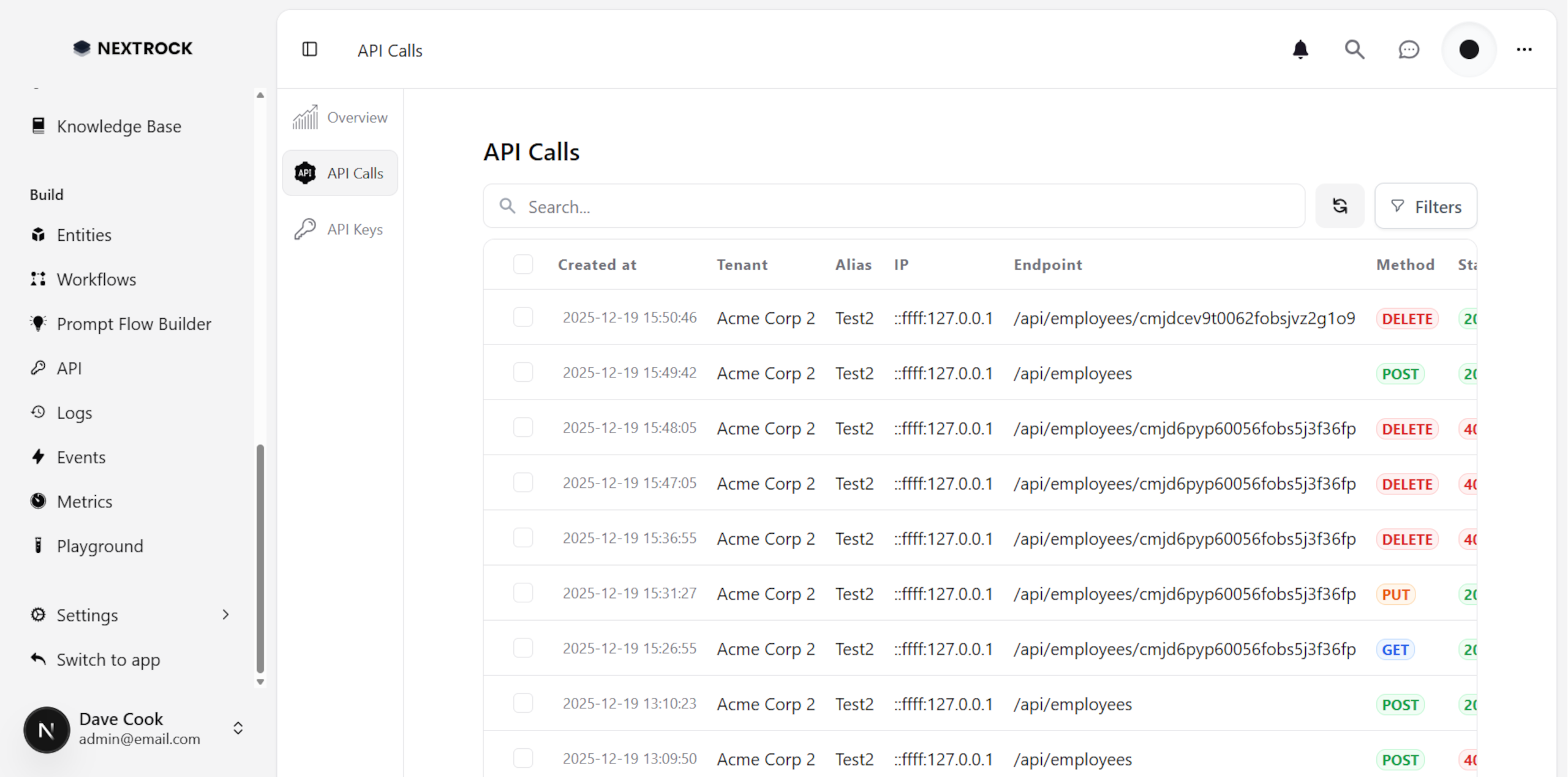The height and width of the screenshot is (777, 1568).
Task: Click the refresh API calls icon
Action: [x=1340, y=206]
